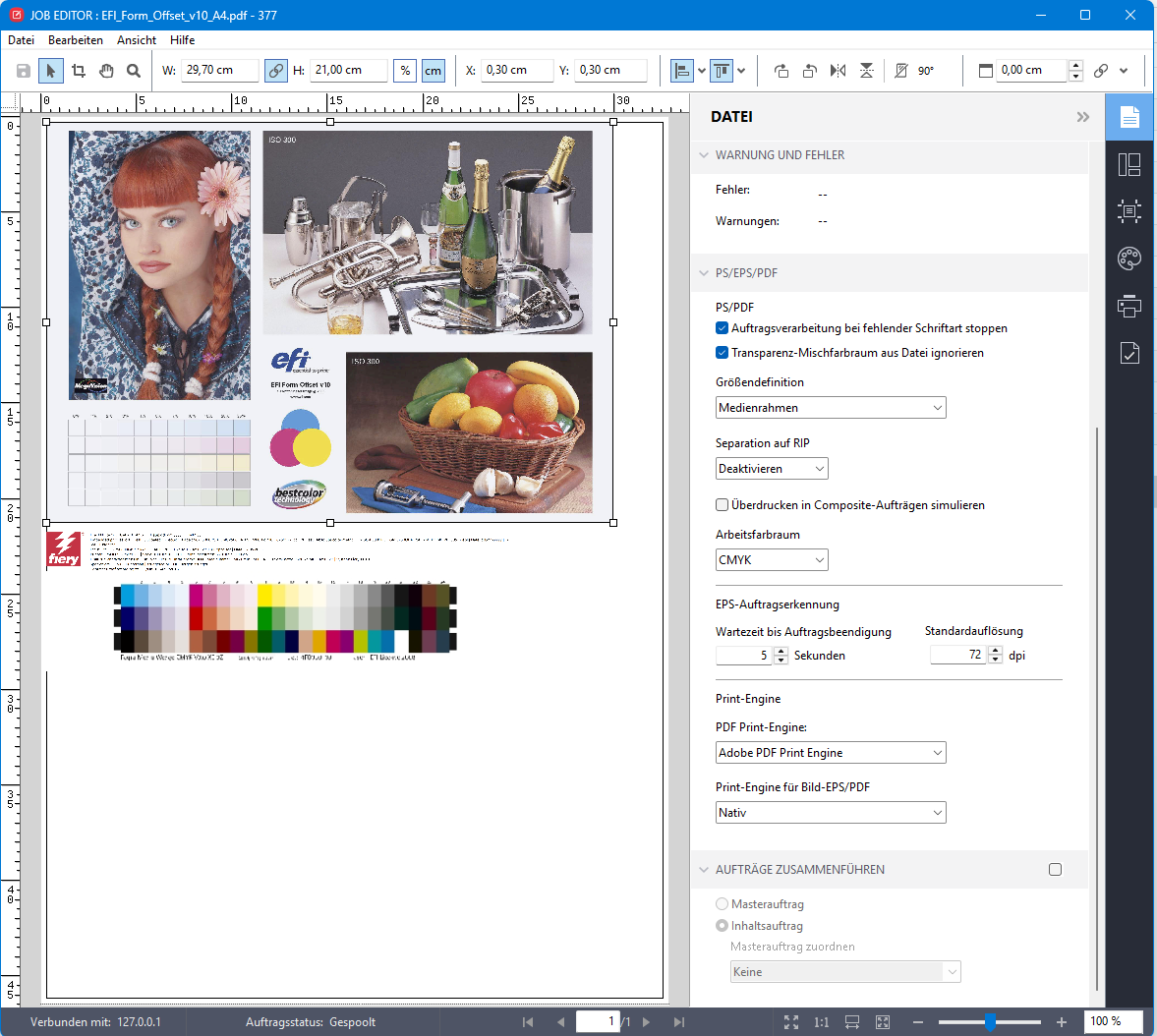This screenshot has width=1157, height=1036.
Task: Enable the Aufträge zusammenführen checkbox
Action: (x=1055, y=870)
